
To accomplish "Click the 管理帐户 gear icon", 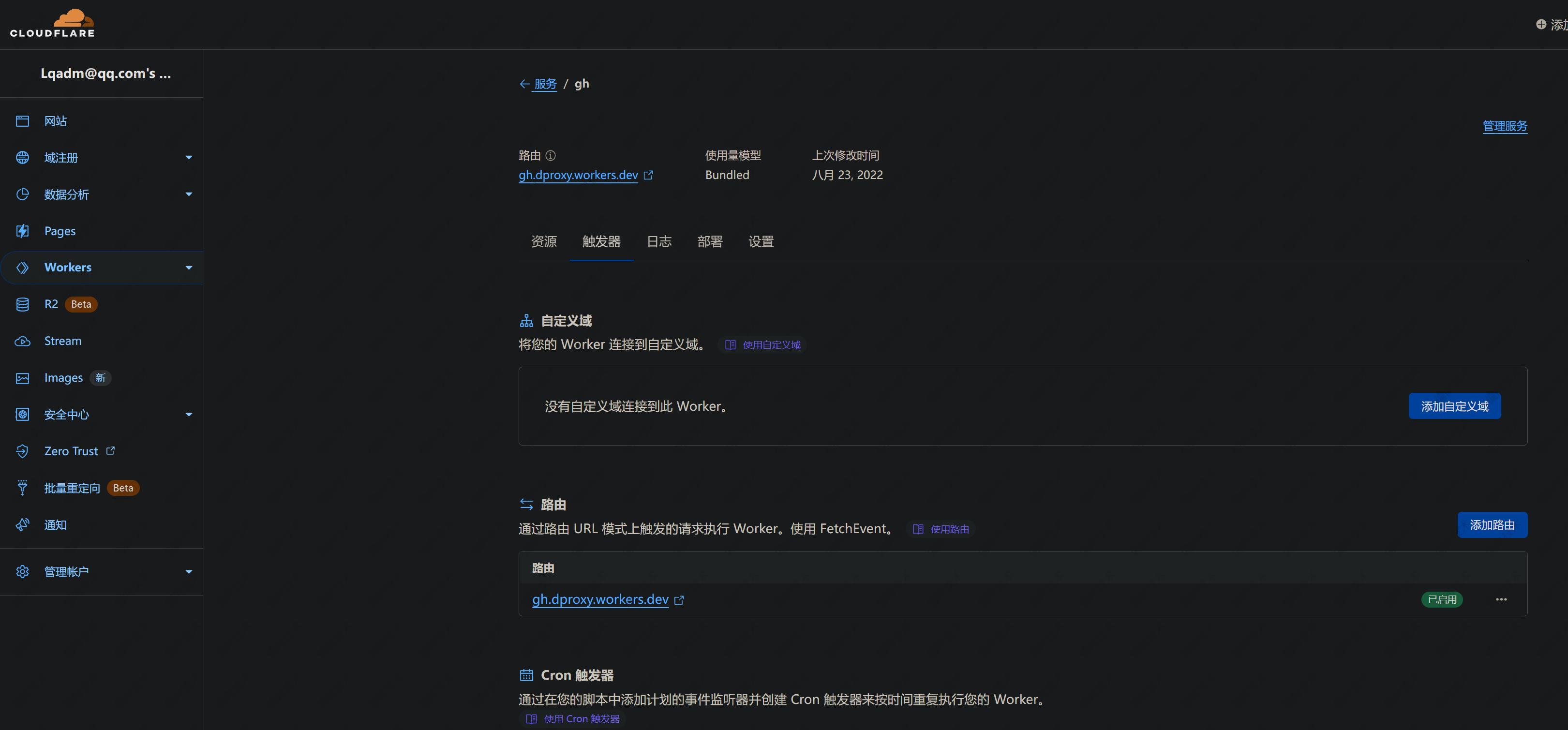I will [x=23, y=572].
